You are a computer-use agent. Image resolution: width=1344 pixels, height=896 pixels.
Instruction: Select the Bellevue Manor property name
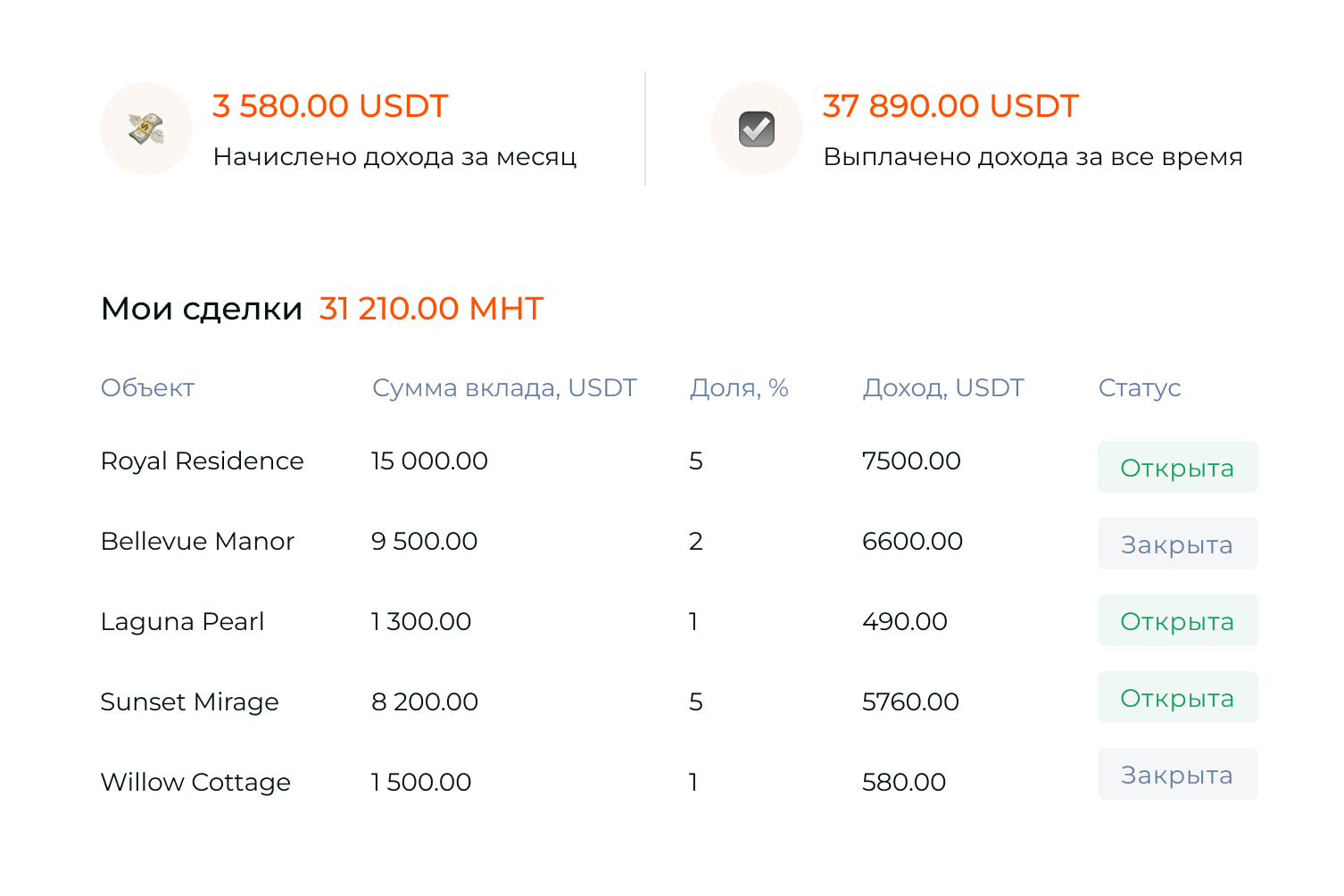pos(198,542)
